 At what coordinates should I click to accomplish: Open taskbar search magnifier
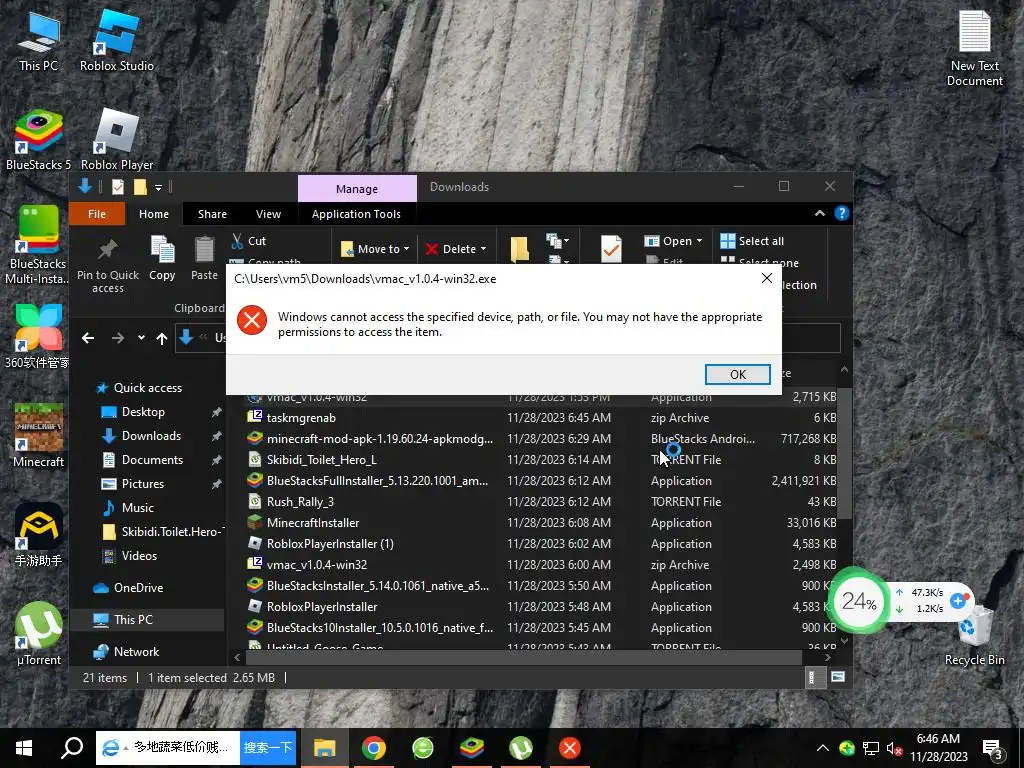72,748
